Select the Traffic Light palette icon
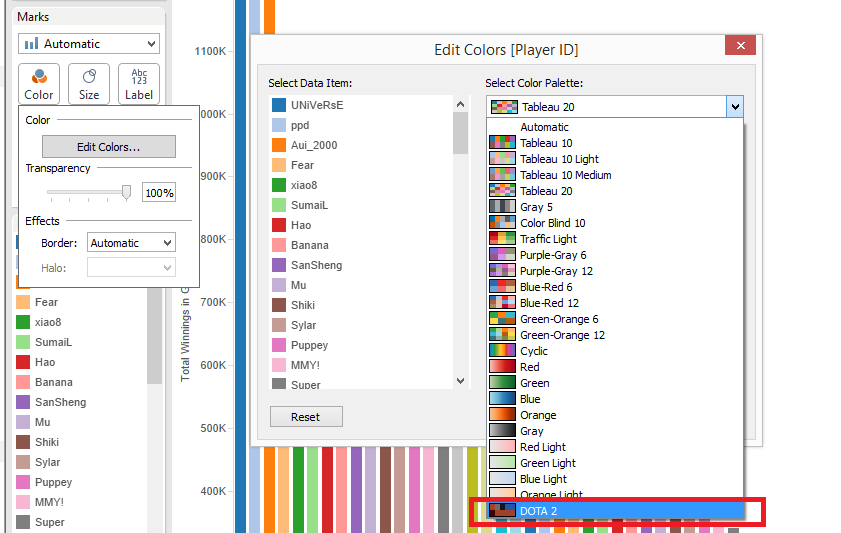841x533 pixels. 502,239
